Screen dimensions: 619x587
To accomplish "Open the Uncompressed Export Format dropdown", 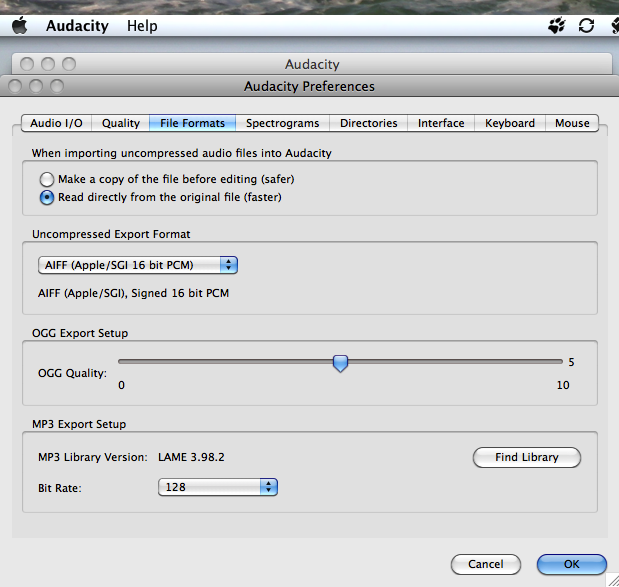I will (138, 265).
